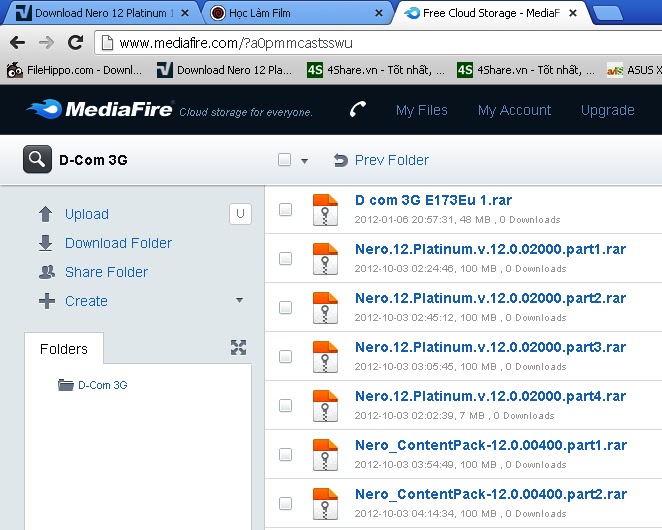Click the Prev Folder return arrow icon
The width and height of the screenshot is (662, 530).
(x=341, y=160)
